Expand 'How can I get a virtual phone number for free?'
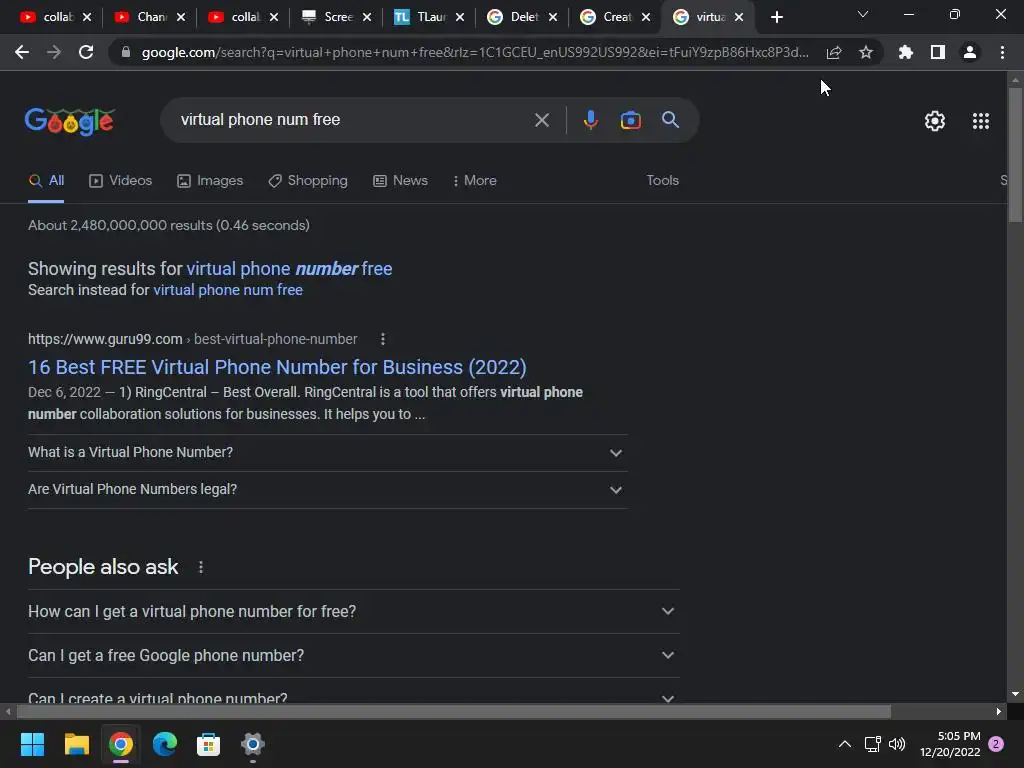1024x768 pixels. coord(353,611)
